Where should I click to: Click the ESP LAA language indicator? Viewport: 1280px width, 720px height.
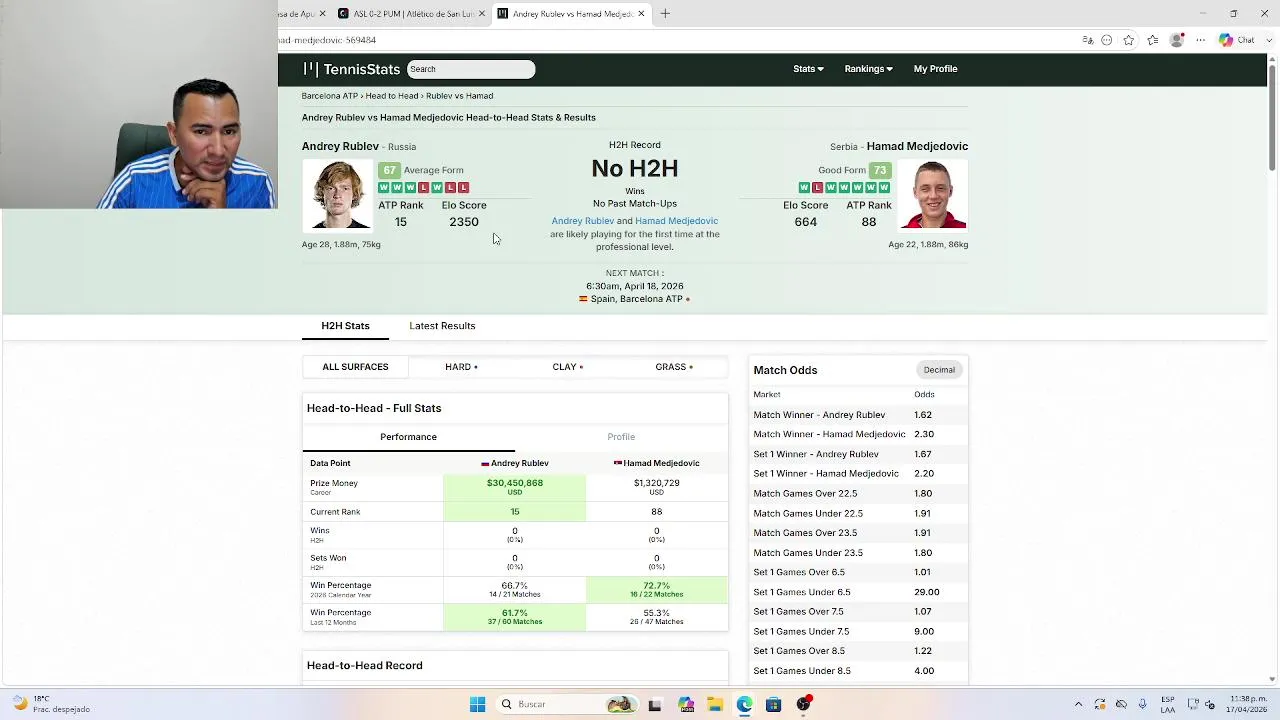(1168, 704)
